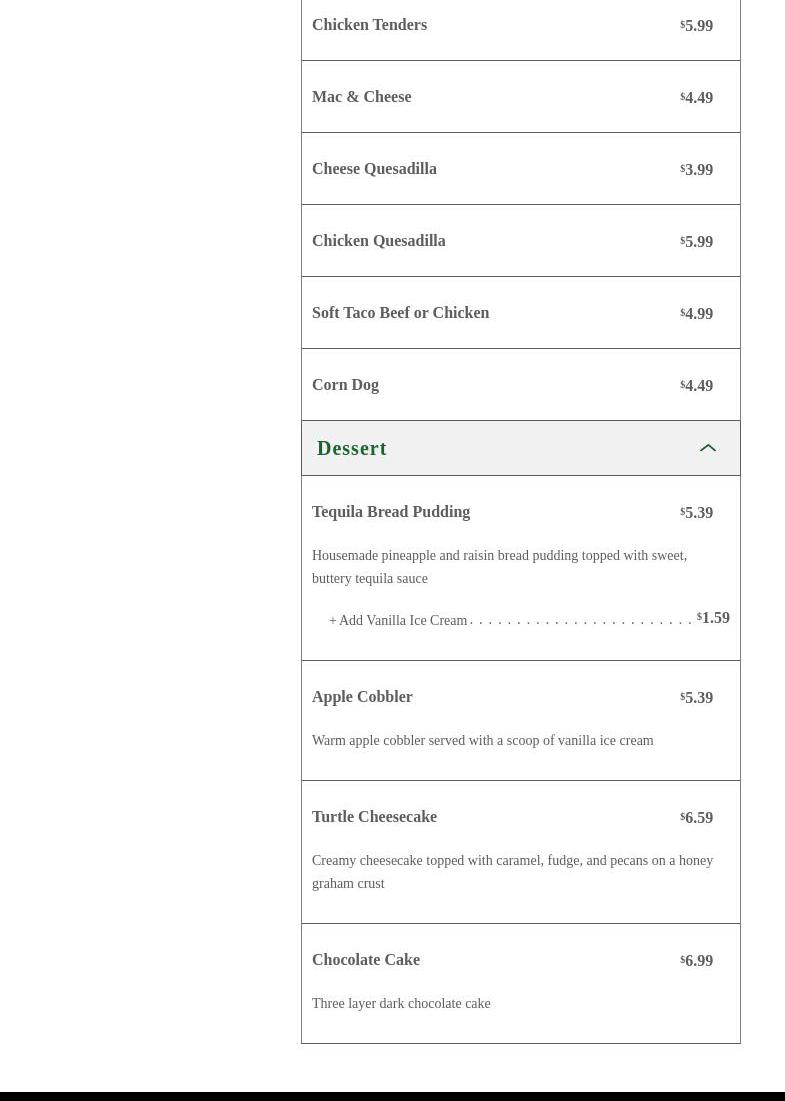This screenshot has width=785, height=1101.
Task: Click the Three layer dark chocolate cake text
Action: tap(401, 1004)
